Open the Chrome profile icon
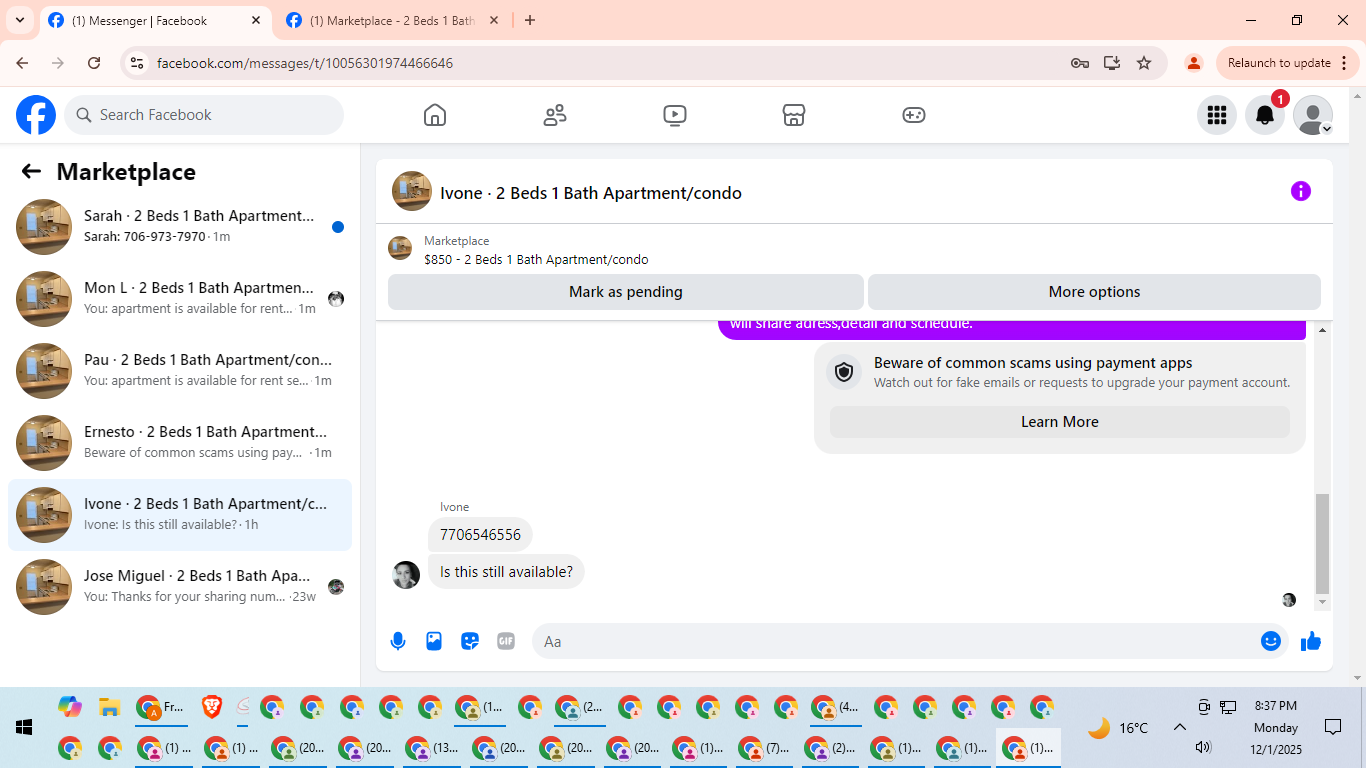 pos(1193,63)
